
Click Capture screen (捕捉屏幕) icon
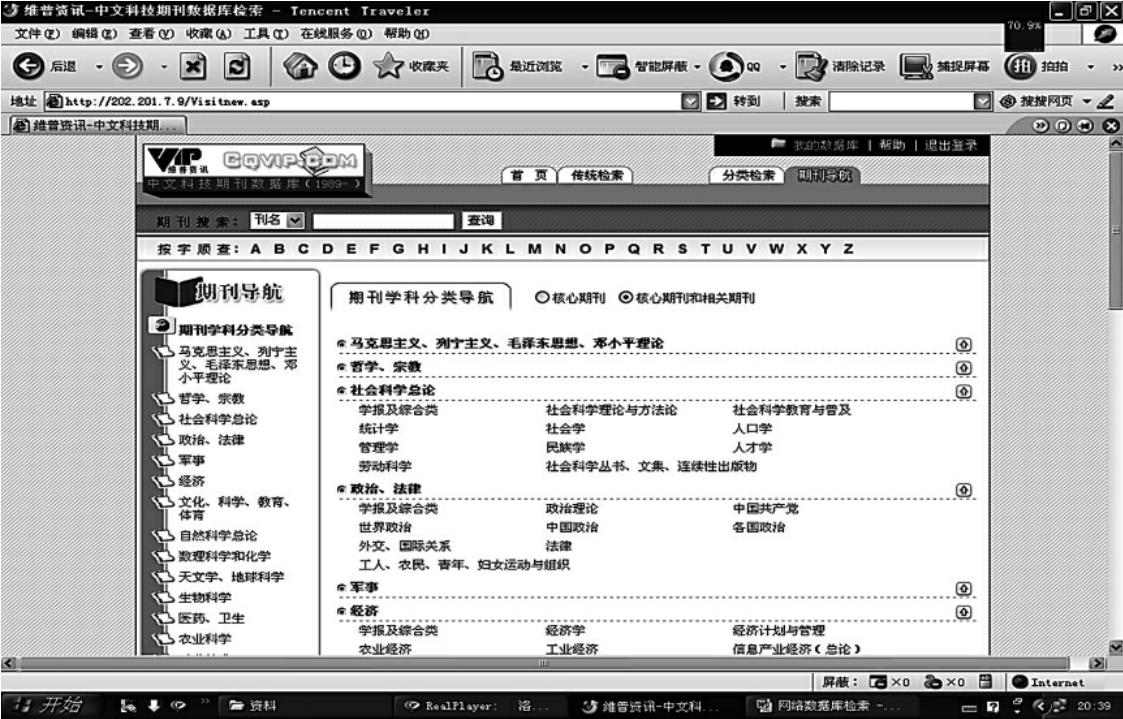coord(916,67)
